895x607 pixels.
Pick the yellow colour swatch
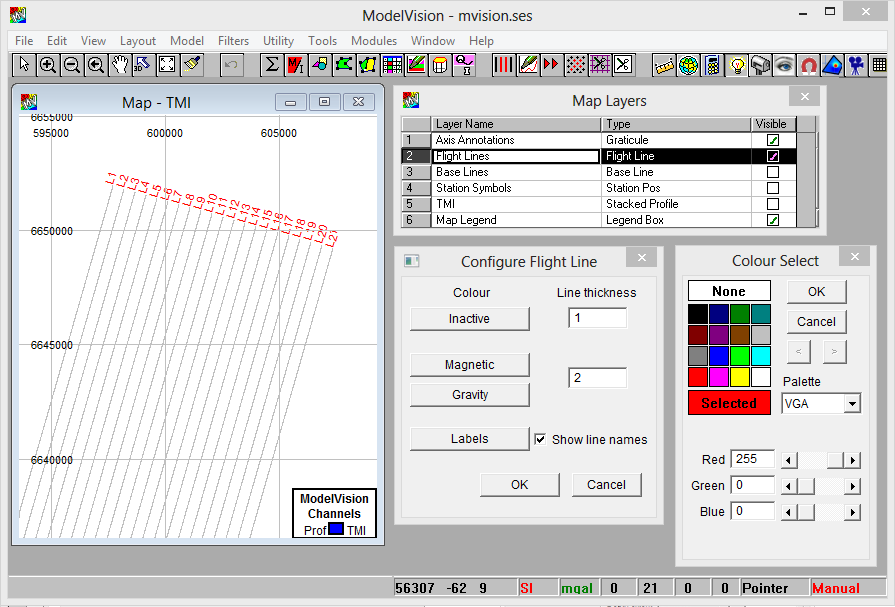740,377
